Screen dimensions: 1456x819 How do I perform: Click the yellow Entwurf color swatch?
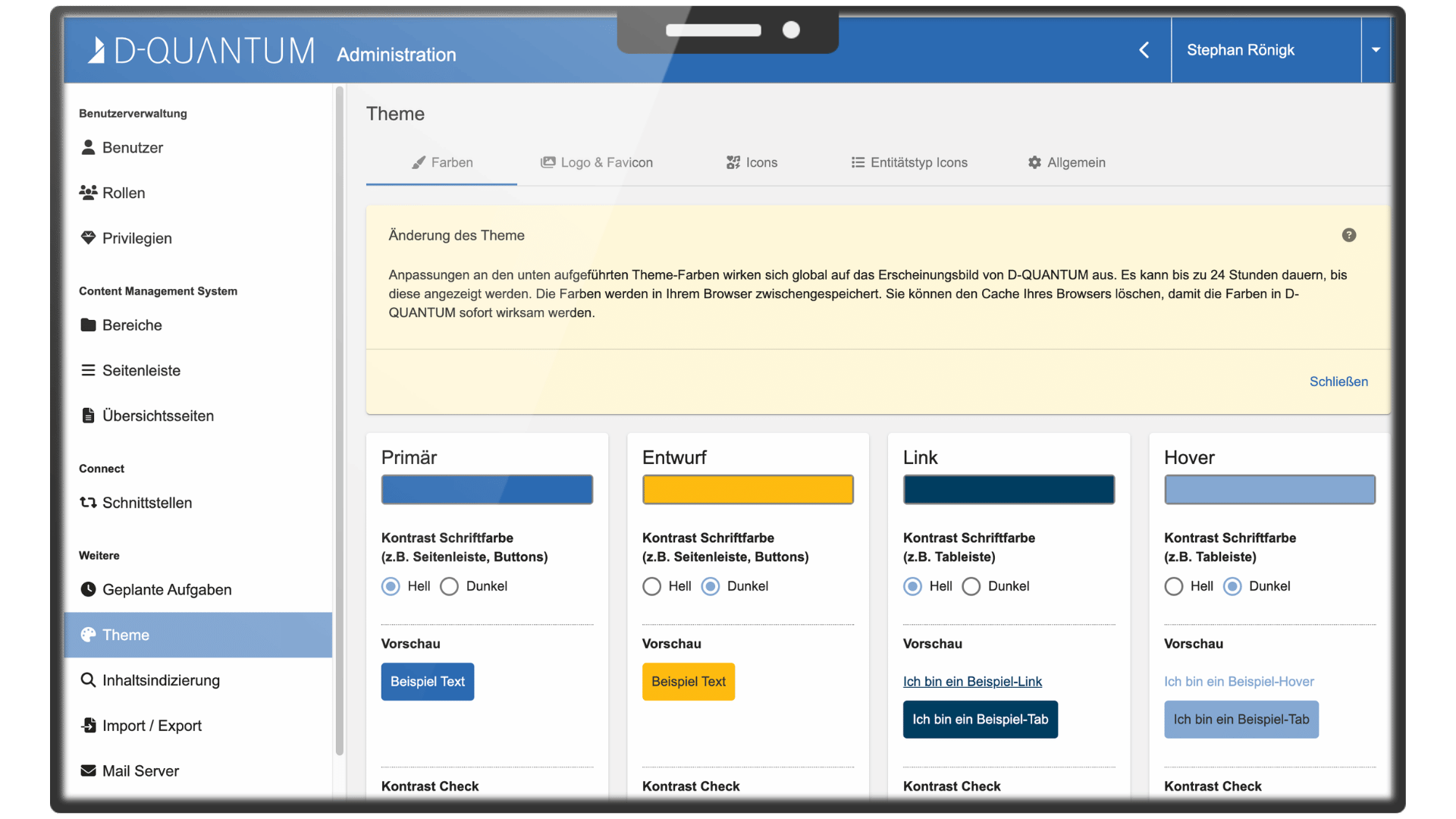[x=748, y=489]
